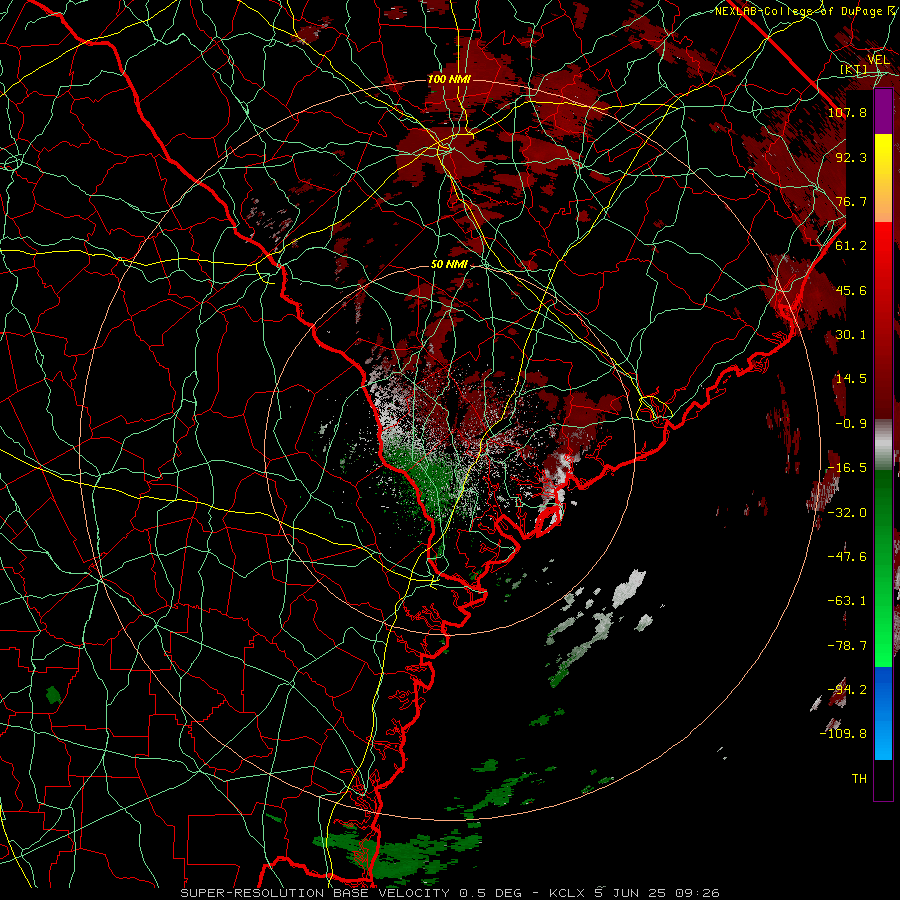The image size is (900, 900).
Task: Click the 45.6 velocity scale value
Action: point(851,290)
